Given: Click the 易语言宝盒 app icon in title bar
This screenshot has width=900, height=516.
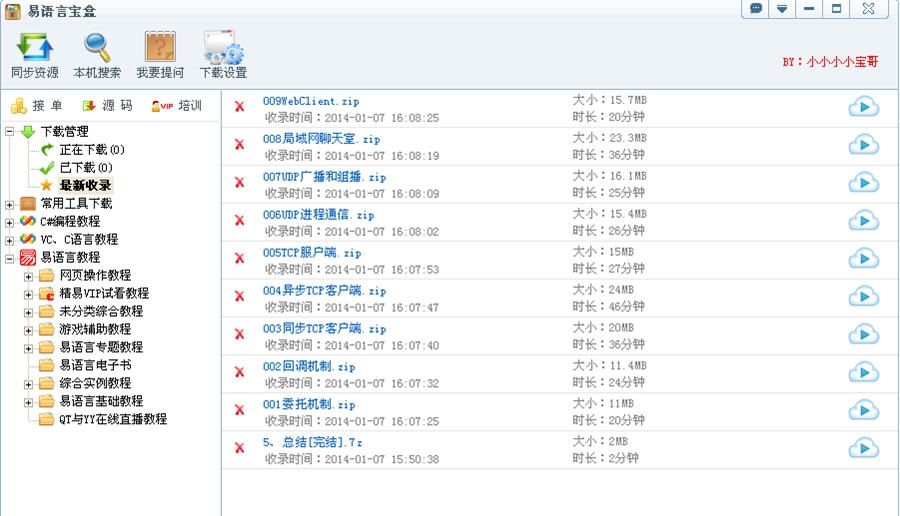Looking at the screenshot, I should pos(13,11).
